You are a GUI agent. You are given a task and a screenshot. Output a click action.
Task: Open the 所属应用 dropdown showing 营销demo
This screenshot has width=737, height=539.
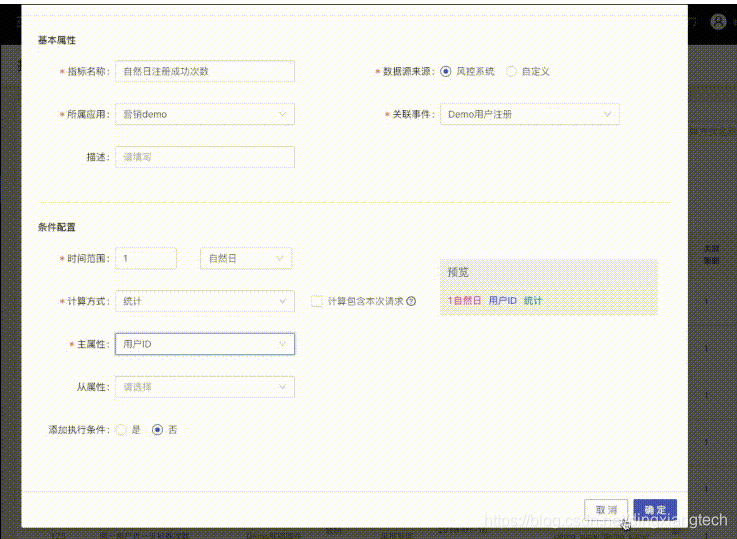point(205,114)
